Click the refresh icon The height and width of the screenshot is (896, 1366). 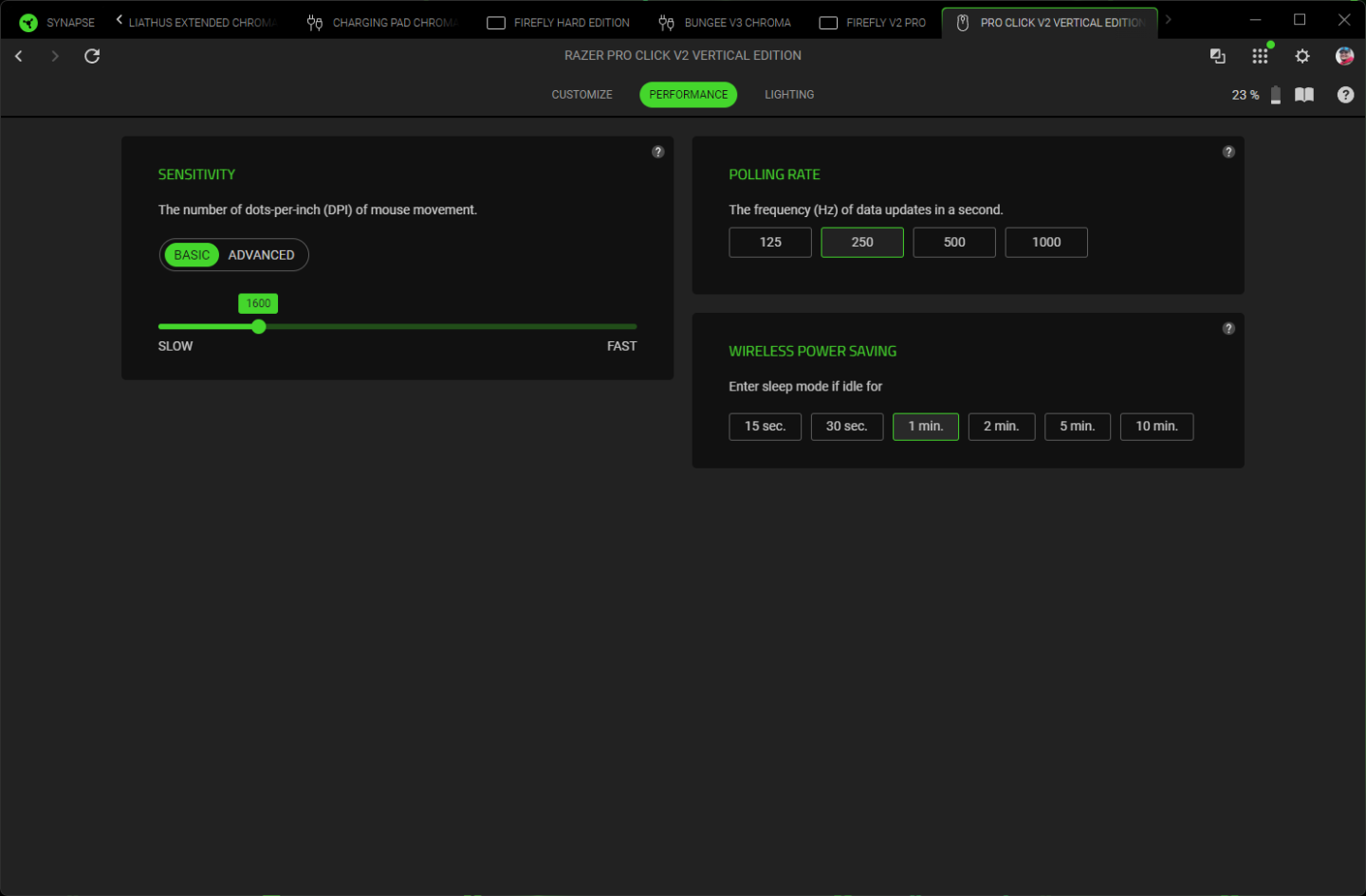pos(92,56)
